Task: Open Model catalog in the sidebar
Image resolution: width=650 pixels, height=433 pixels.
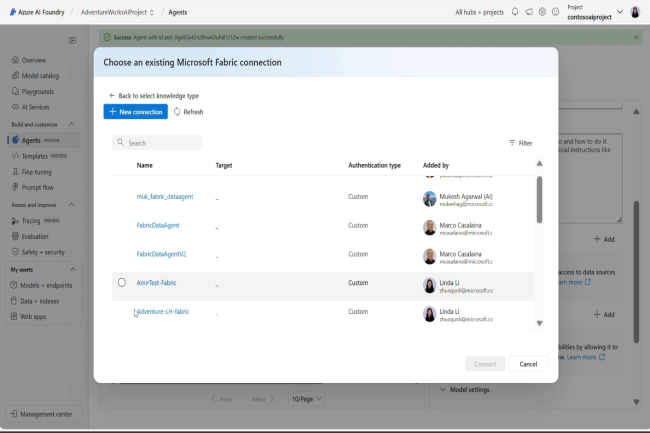Action: pyautogui.click(x=36, y=75)
